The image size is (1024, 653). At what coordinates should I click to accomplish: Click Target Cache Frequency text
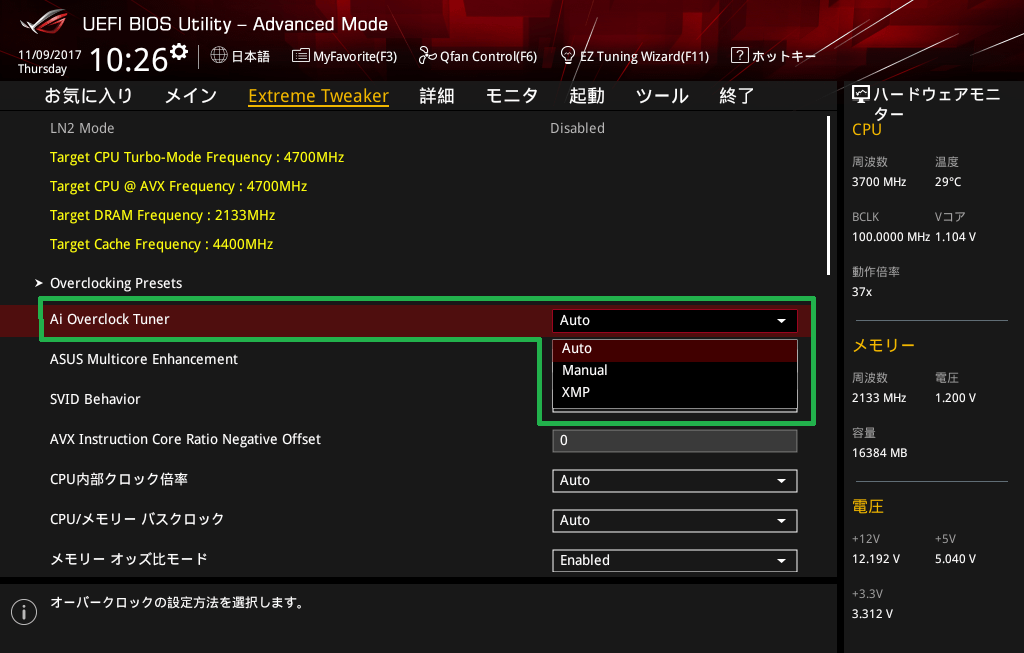(x=161, y=244)
